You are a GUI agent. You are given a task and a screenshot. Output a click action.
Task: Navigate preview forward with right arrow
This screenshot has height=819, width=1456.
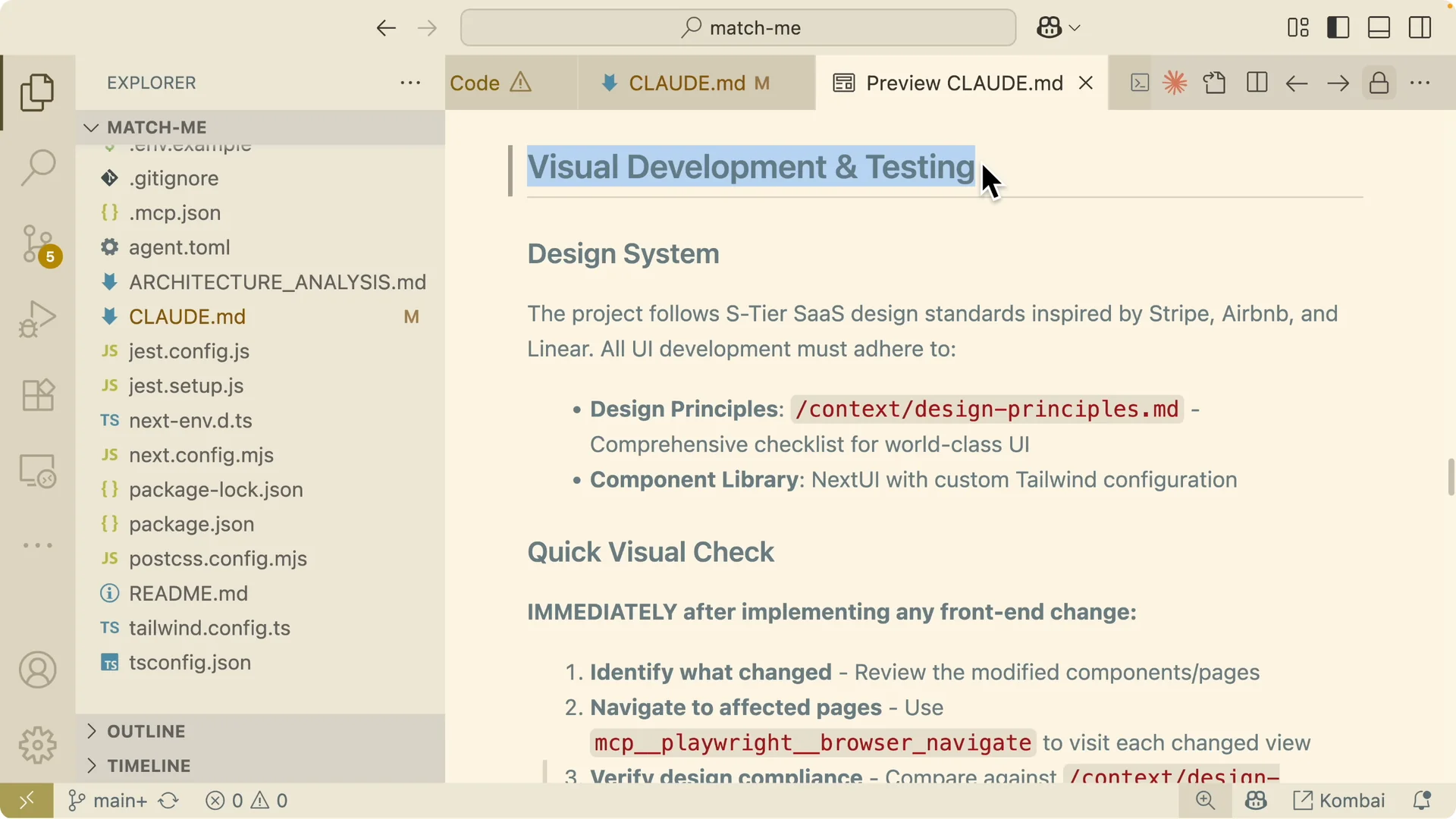click(x=1338, y=83)
